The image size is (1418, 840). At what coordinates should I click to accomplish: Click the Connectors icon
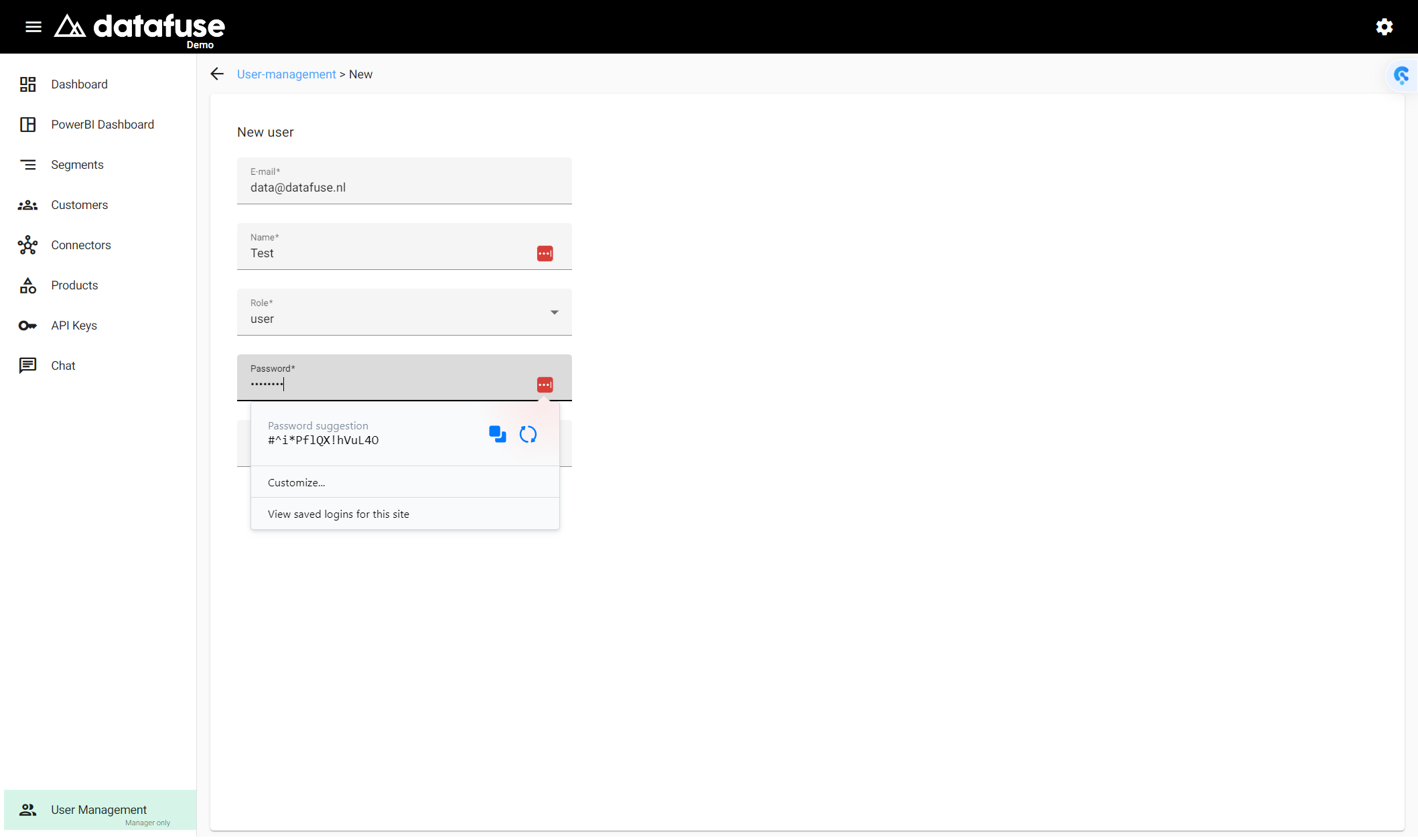coord(27,245)
